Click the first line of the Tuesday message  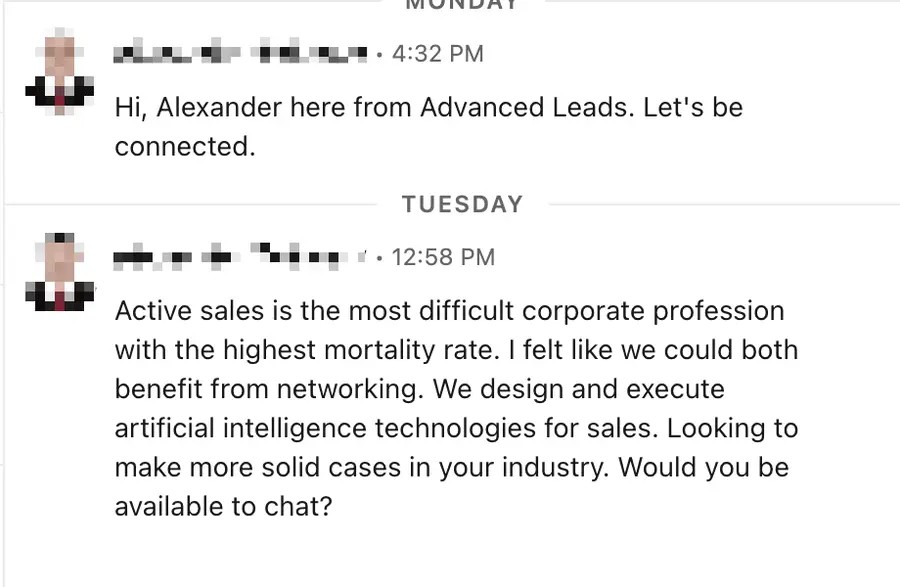click(x=450, y=310)
